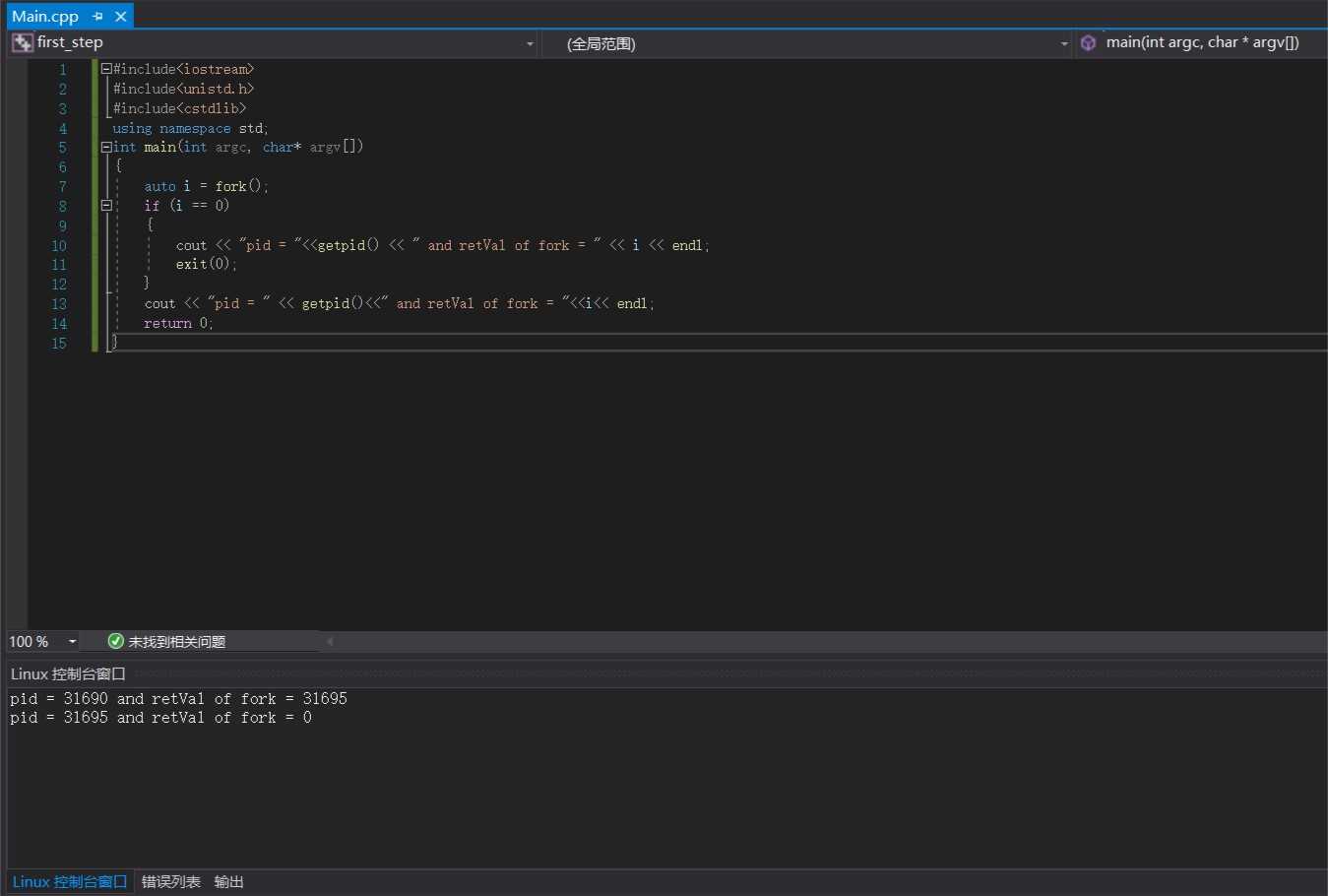Click line number 13 in gutter
Image resolution: width=1328 pixels, height=896 pixels.
(59, 304)
